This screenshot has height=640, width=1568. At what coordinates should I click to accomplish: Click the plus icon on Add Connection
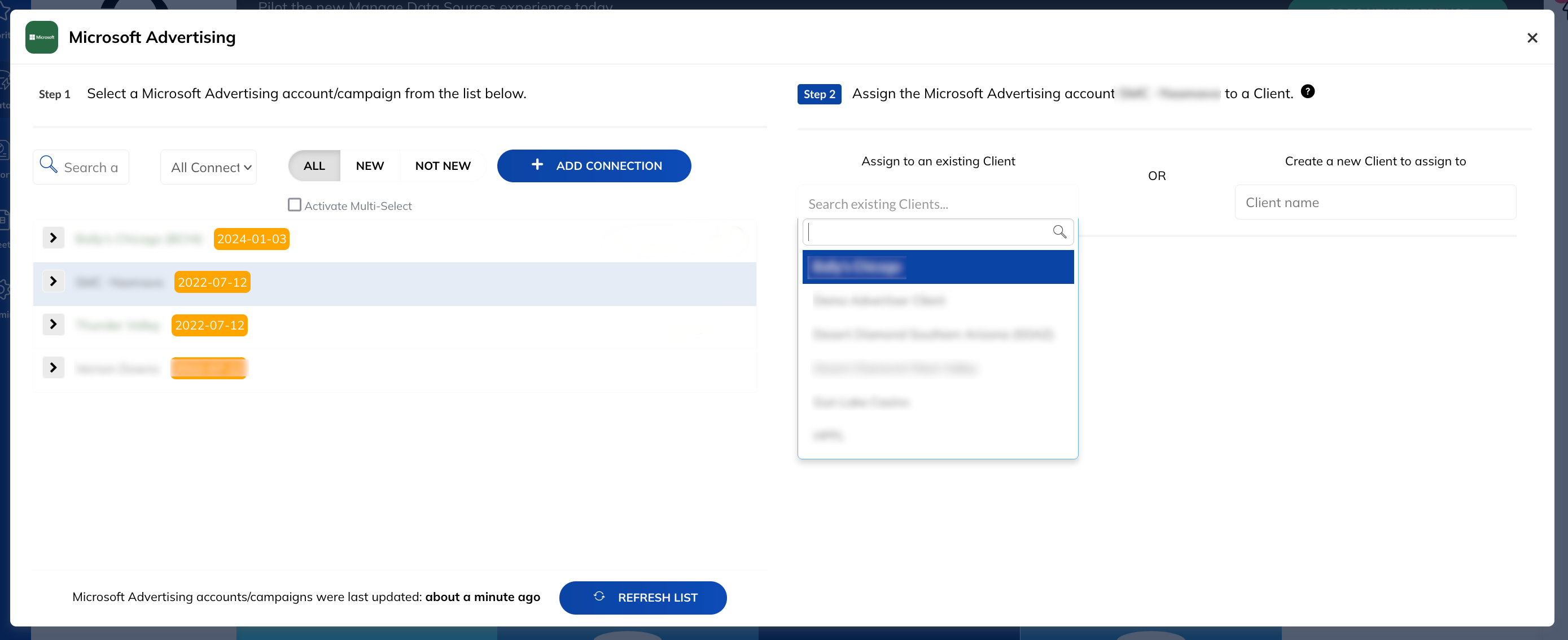pyautogui.click(x=537, y=165)
